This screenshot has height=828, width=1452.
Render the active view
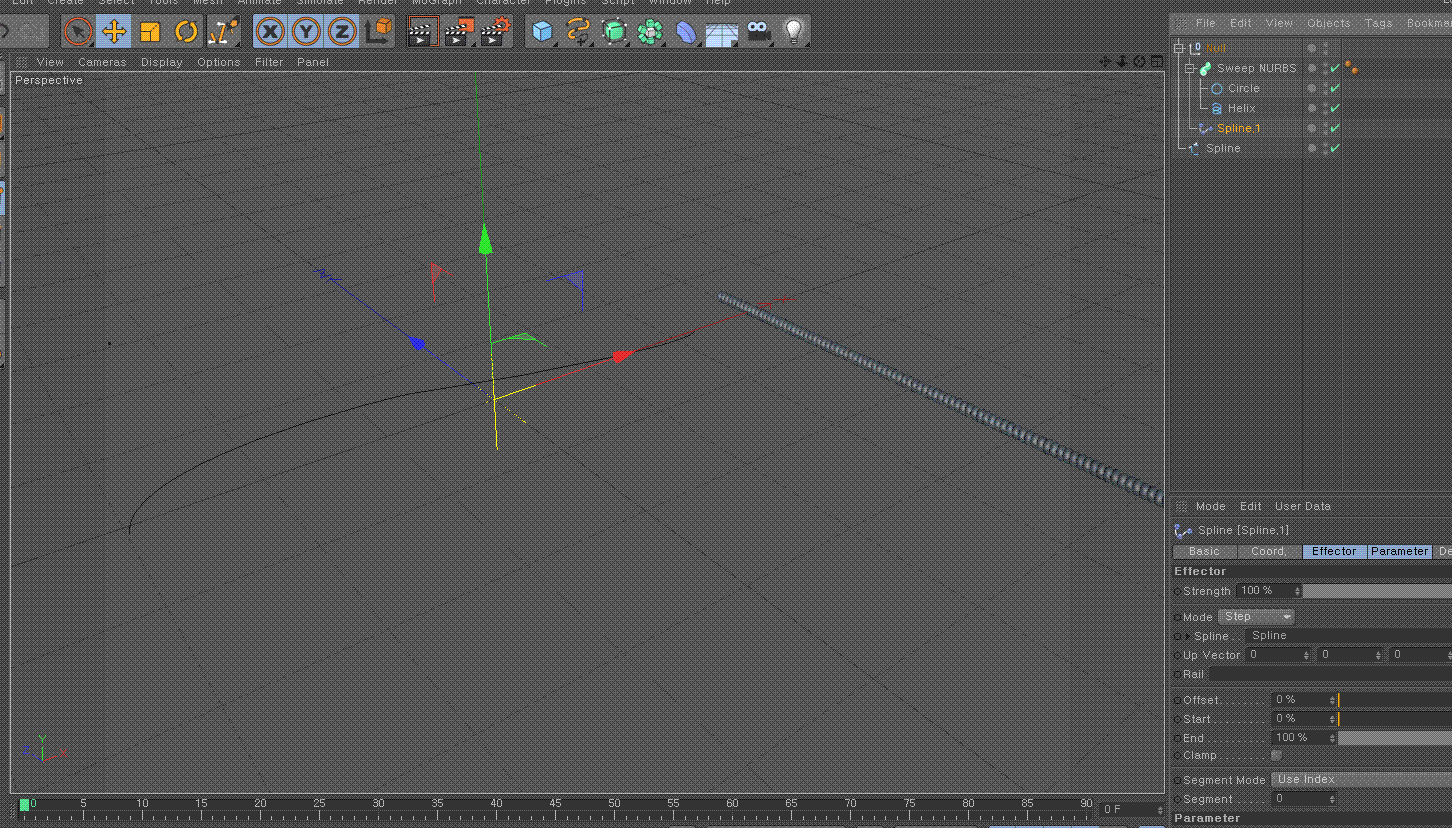pos(422,32)
